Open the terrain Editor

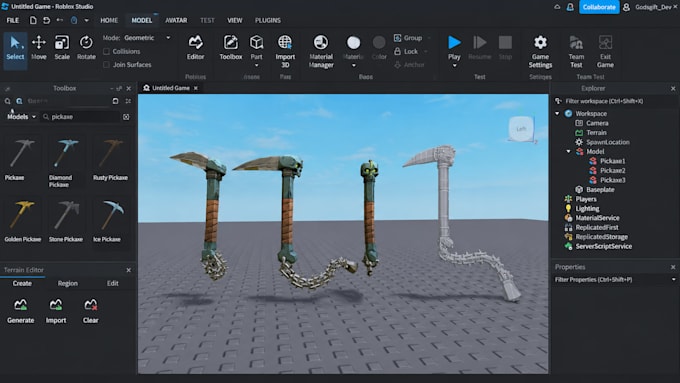click(x=195, y=48)
